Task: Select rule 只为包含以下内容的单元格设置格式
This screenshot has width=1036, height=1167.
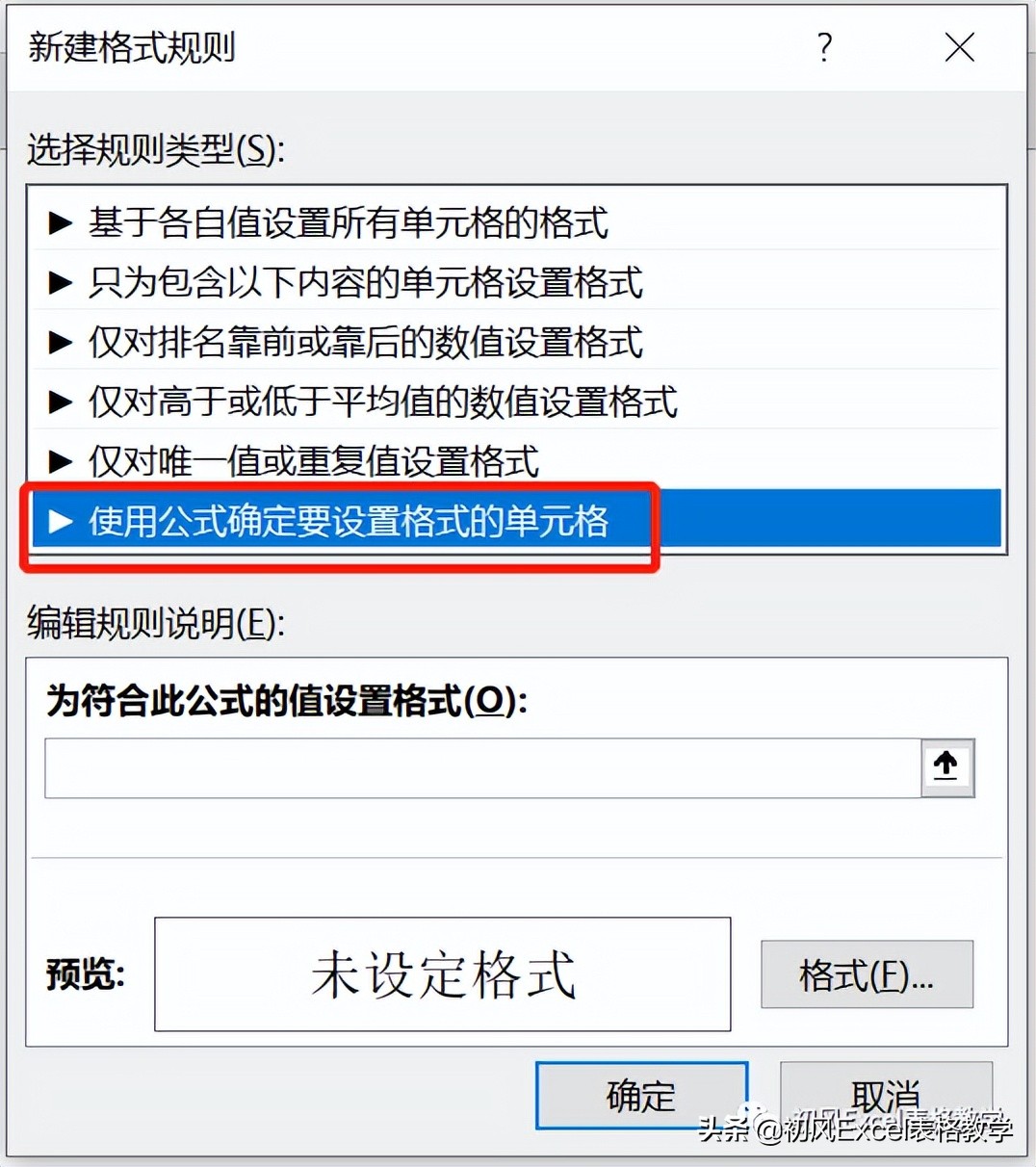Action: [517, 283]
